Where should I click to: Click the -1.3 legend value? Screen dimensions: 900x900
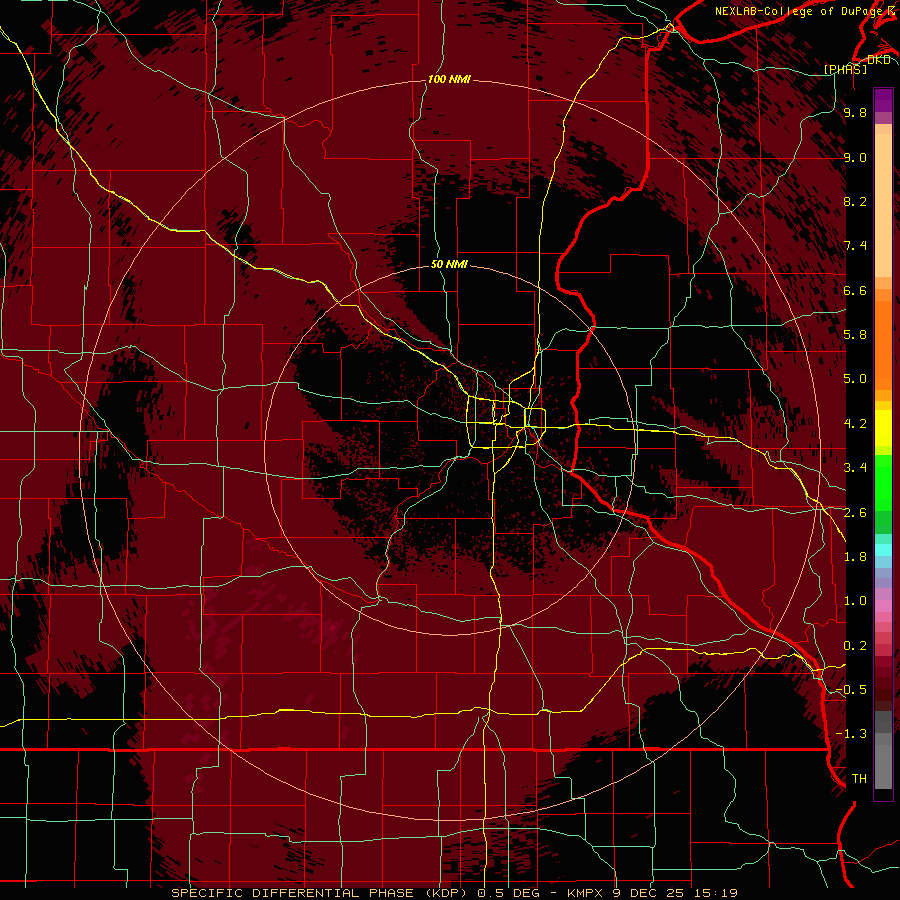852,734
